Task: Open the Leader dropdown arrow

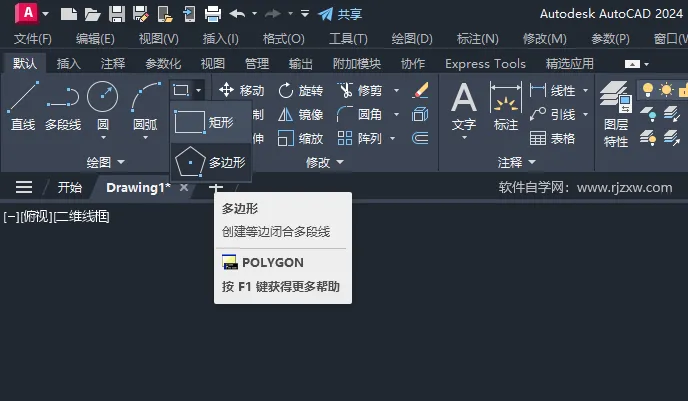Action: tap(585, 115)
